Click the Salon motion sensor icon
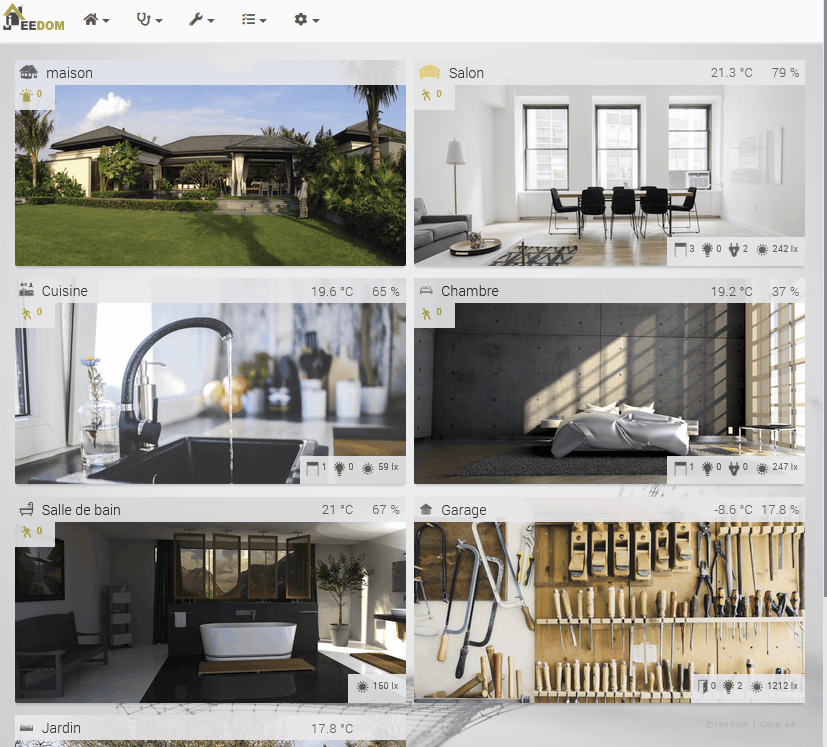Screen dimensions: 827x747 pyautogui.click(x=426, y=95)
